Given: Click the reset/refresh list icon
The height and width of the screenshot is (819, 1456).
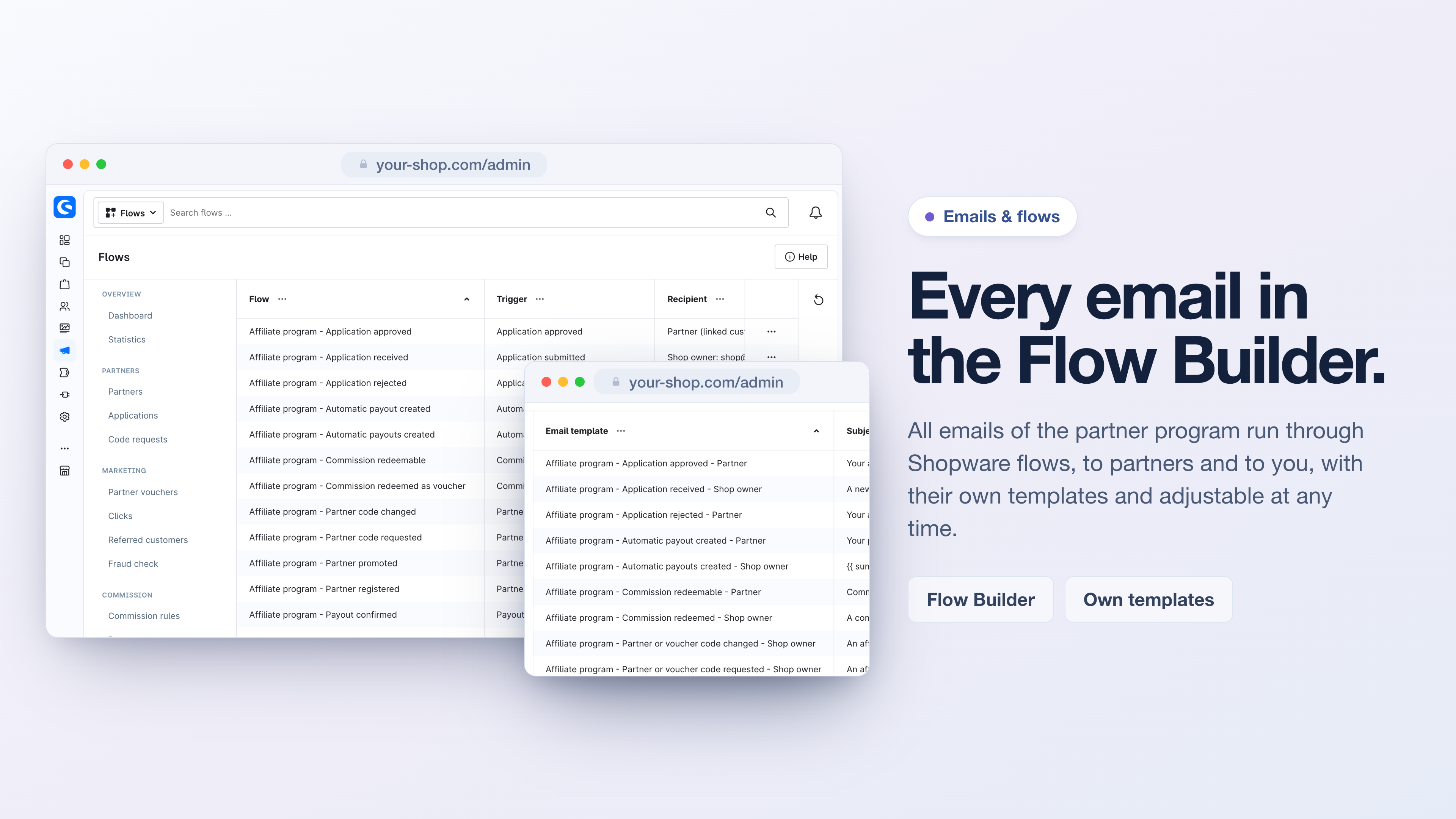Looking at the screenshot, I should coord(818,300).
